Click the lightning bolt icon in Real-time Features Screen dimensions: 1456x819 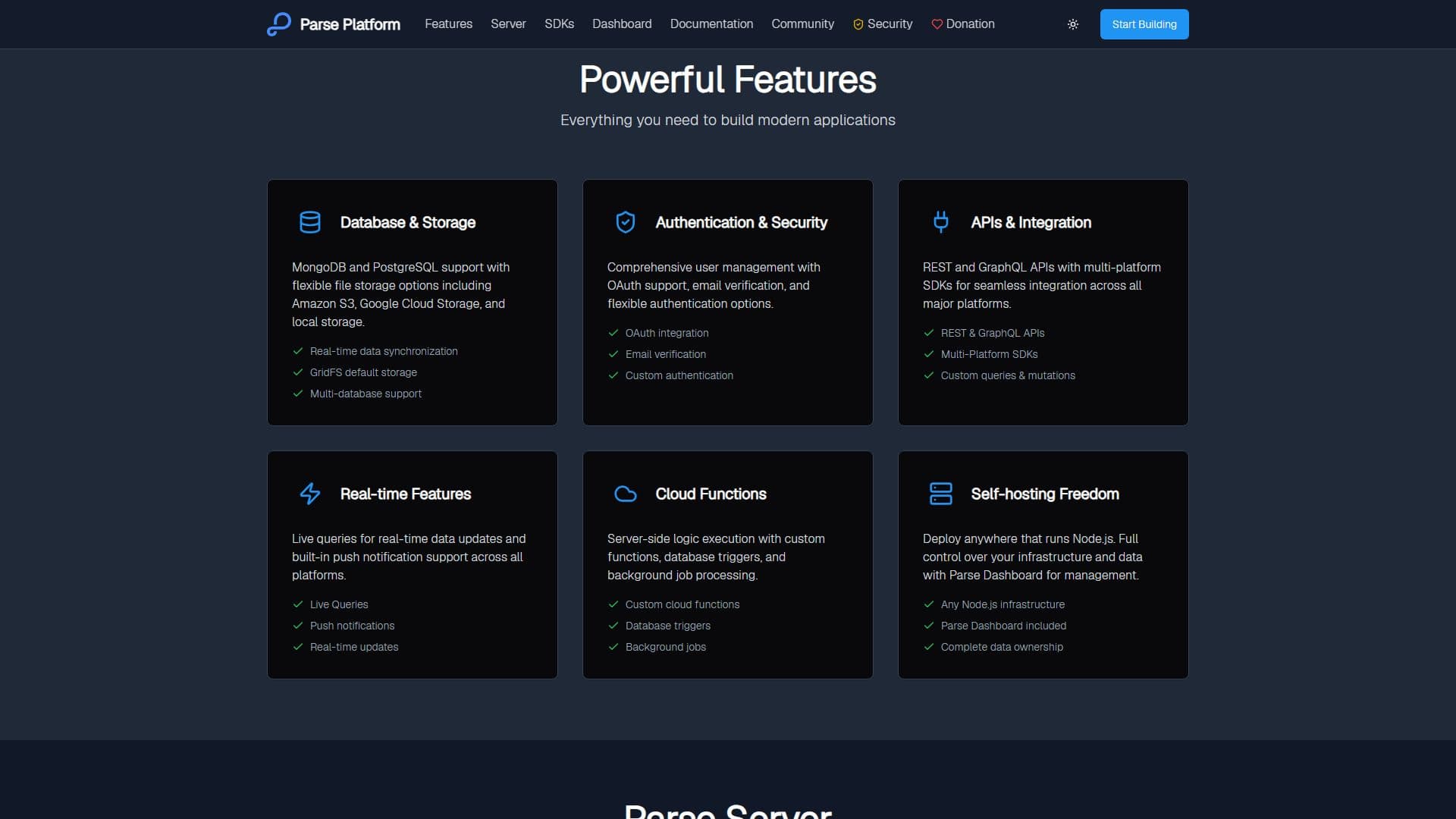(310, 494)
